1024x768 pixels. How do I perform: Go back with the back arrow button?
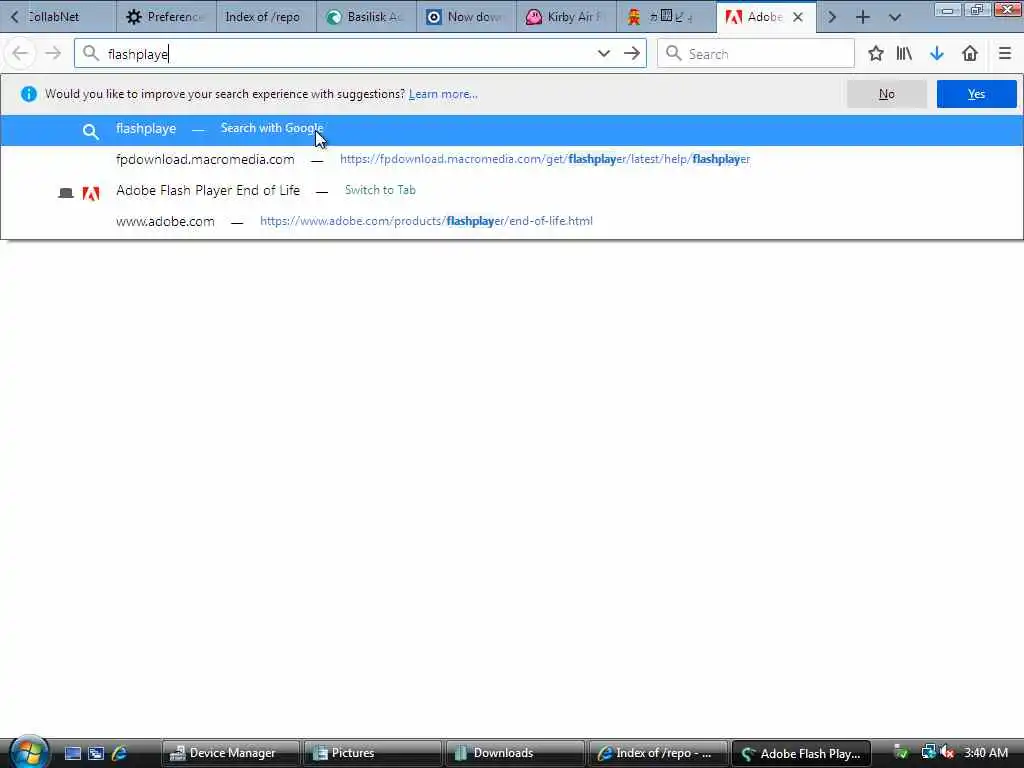pyautogui.click(x=20, y=54)
